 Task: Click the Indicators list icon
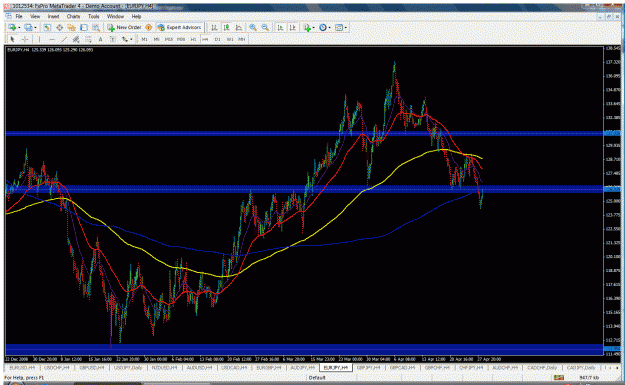(307, 27)
